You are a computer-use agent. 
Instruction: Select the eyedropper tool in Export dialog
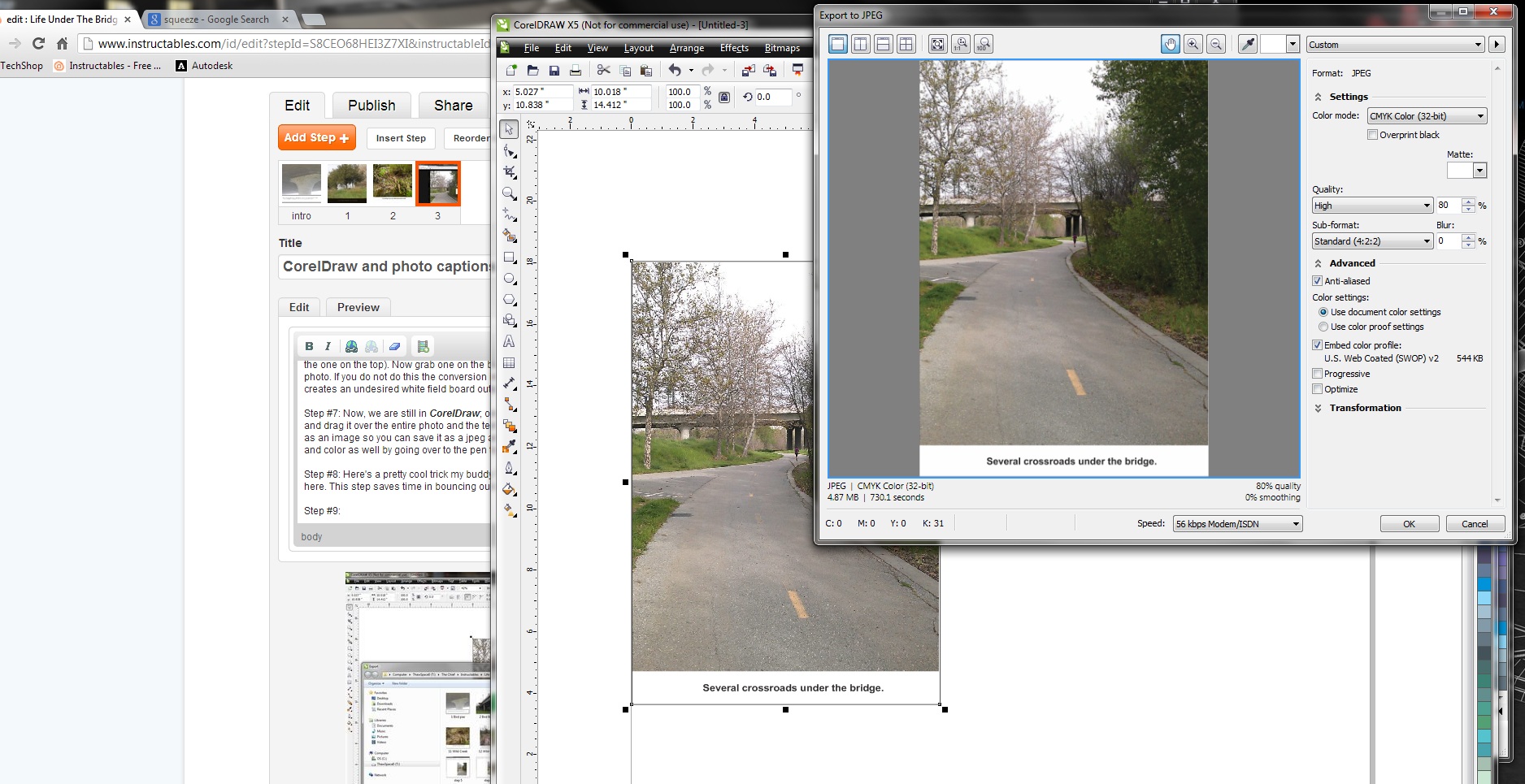click(x=1248, y=44)
